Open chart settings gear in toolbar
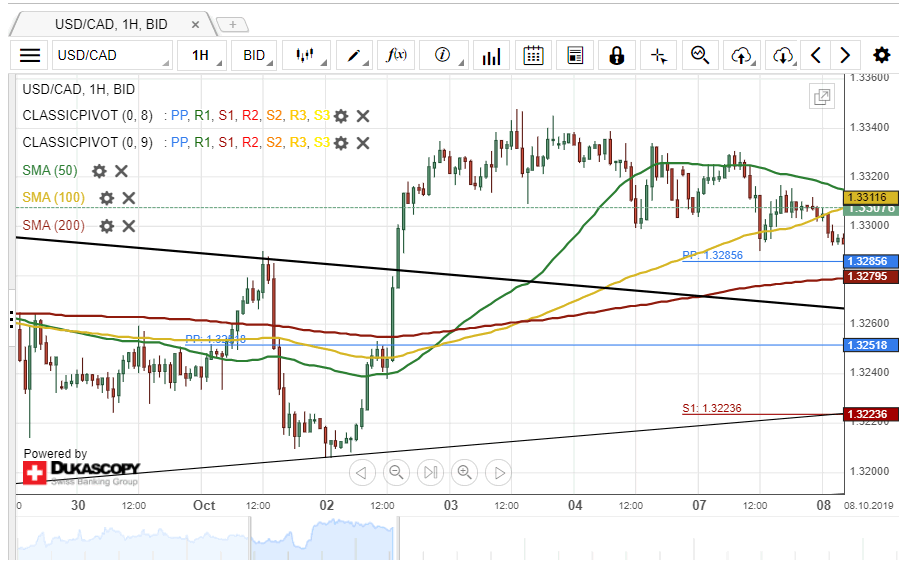The height and width of the screenshot is (565, 901). pos(881,56)
